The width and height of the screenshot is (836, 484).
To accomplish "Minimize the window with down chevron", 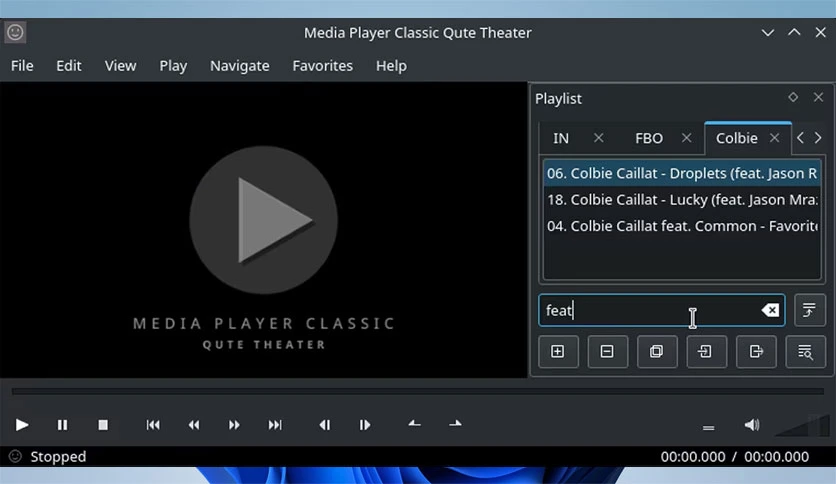I will coord(768,33).
